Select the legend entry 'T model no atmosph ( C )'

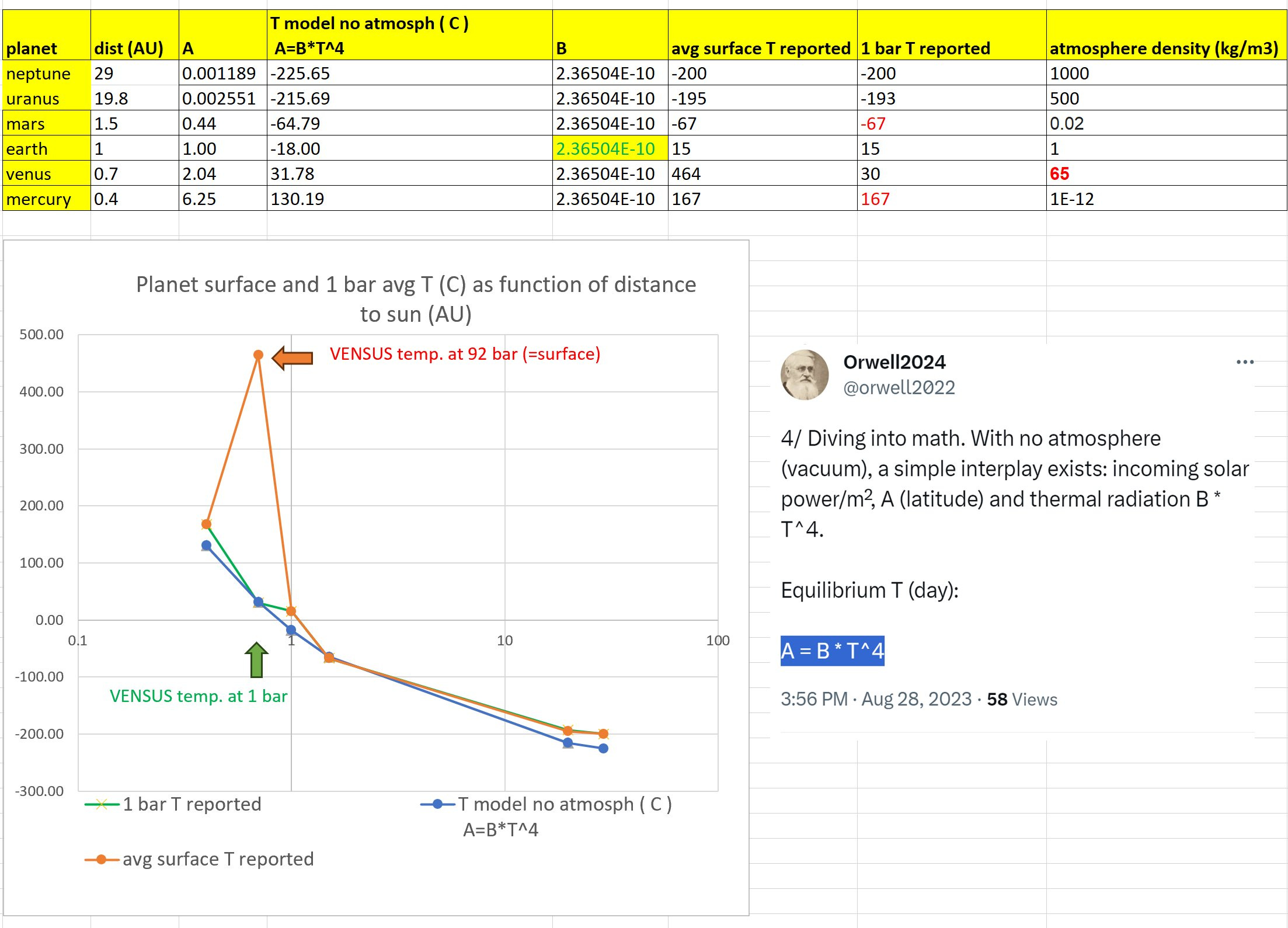[546, 816]
